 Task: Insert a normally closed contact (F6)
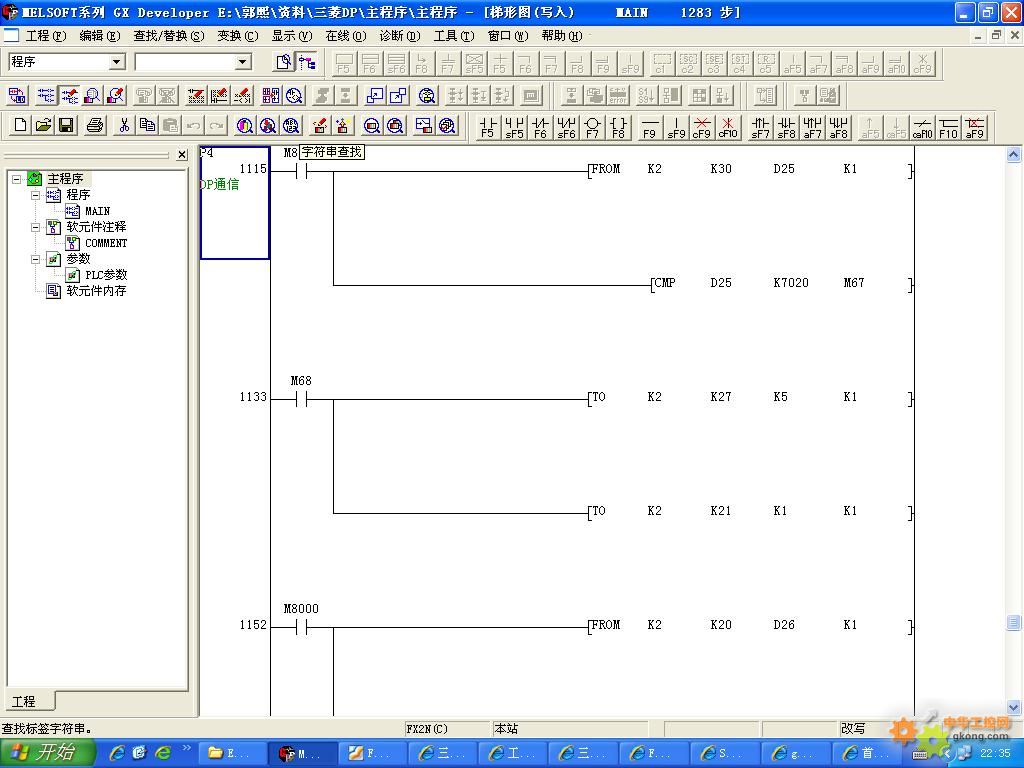(540, 127)
